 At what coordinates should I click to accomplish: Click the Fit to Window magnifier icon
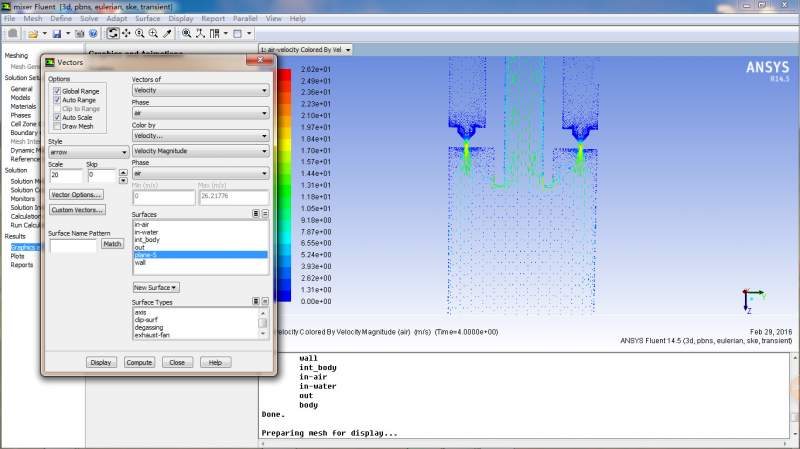[187, 34]
